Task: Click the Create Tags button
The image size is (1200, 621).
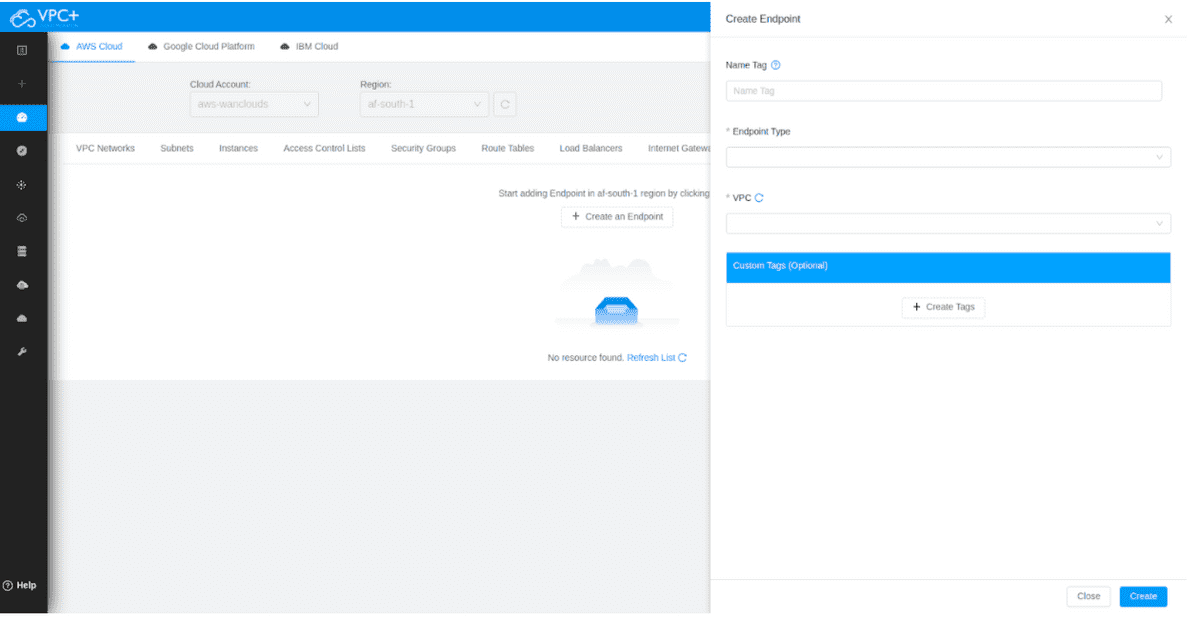Action: pos(943,307)
